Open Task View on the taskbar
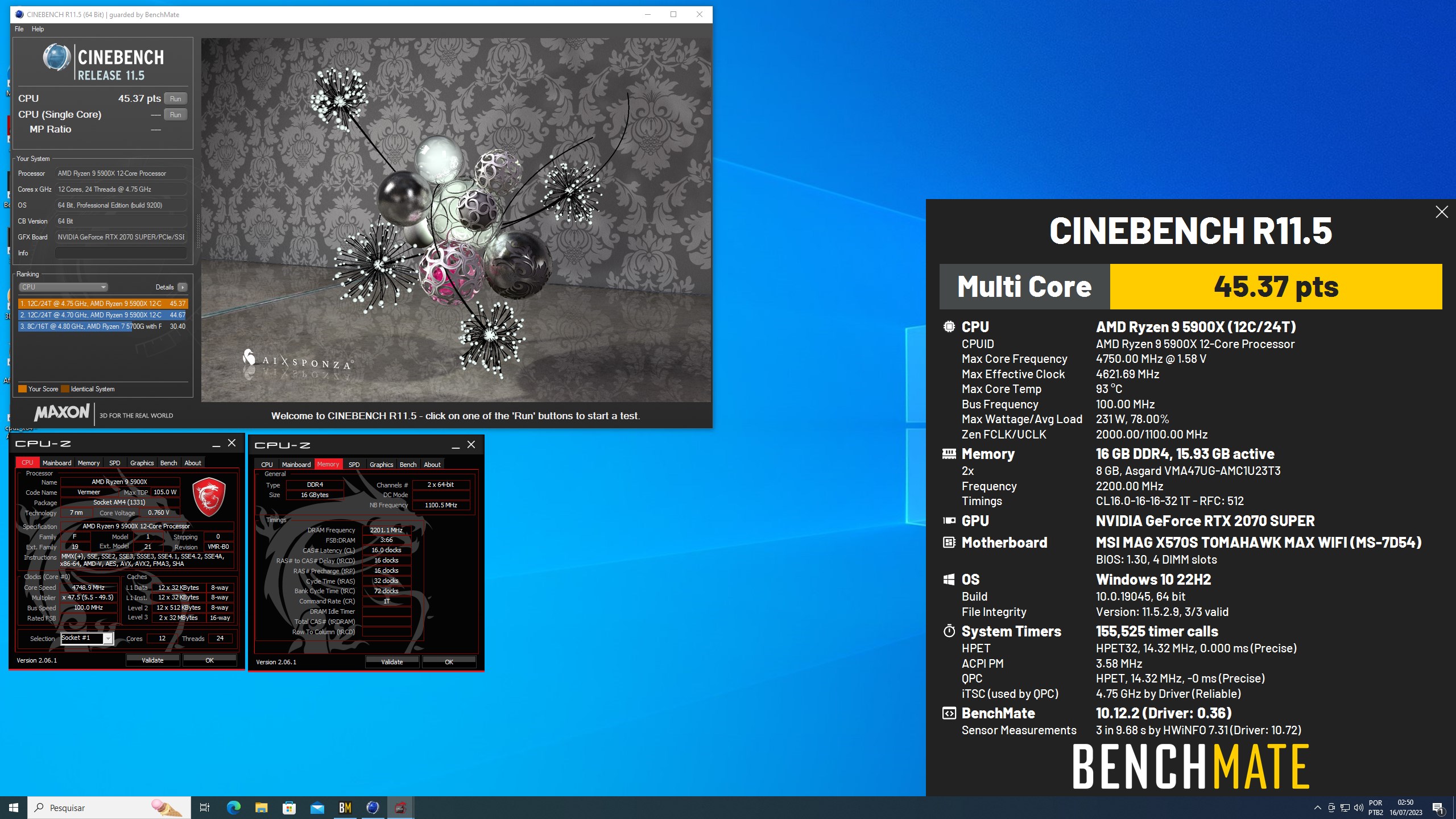 point(205,808)
